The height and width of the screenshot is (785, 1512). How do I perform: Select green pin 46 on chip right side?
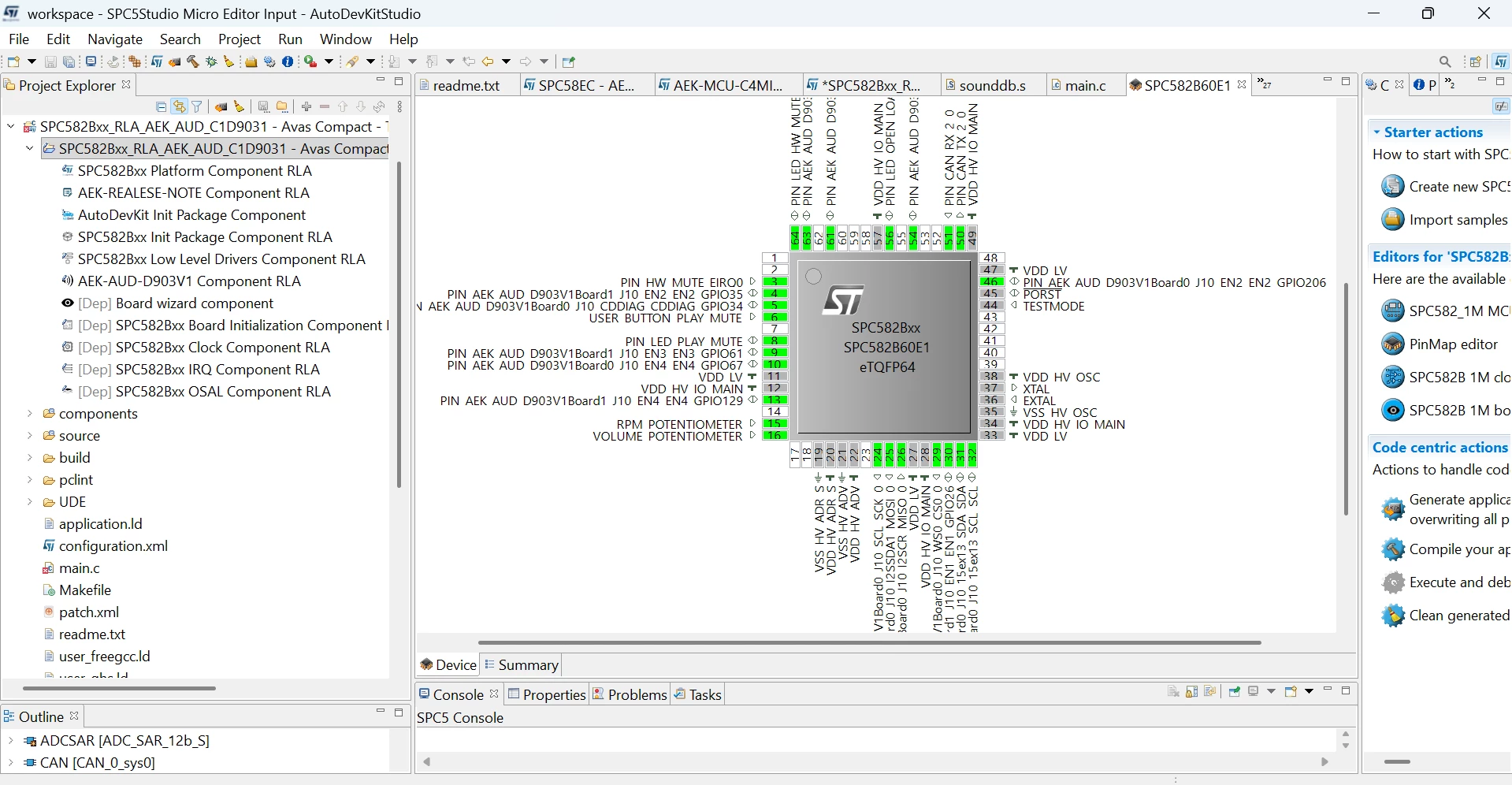[x=991, y=282]
